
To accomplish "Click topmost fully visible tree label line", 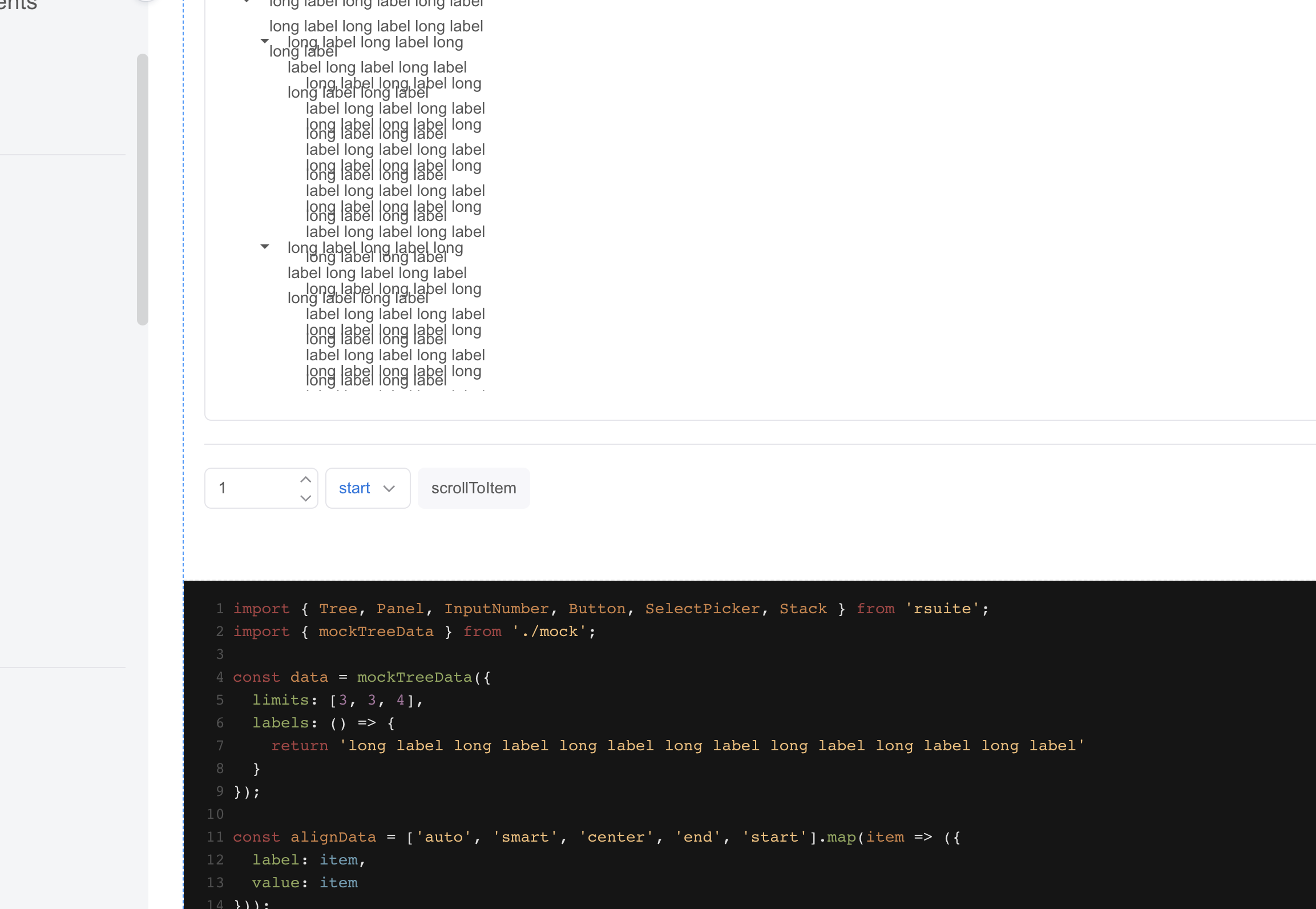I will tap(376, 26).
